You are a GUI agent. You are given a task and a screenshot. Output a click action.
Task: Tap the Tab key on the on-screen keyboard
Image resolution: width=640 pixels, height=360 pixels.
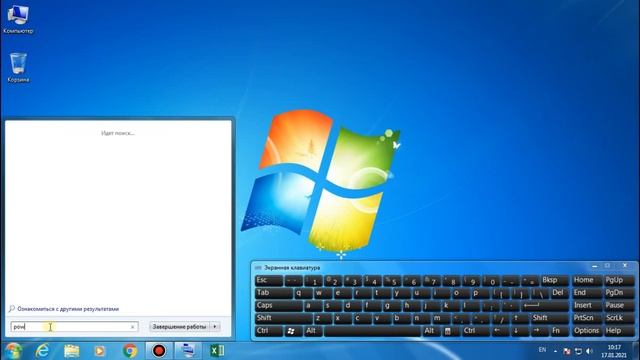[x=273, y=293]
